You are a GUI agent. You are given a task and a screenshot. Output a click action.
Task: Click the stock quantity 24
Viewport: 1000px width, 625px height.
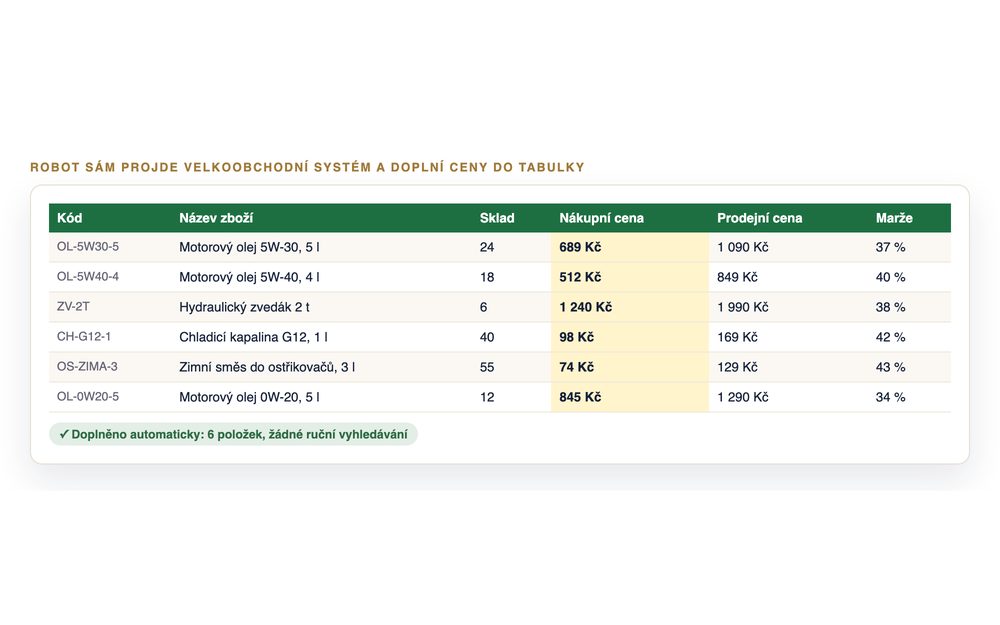point(487,247)
